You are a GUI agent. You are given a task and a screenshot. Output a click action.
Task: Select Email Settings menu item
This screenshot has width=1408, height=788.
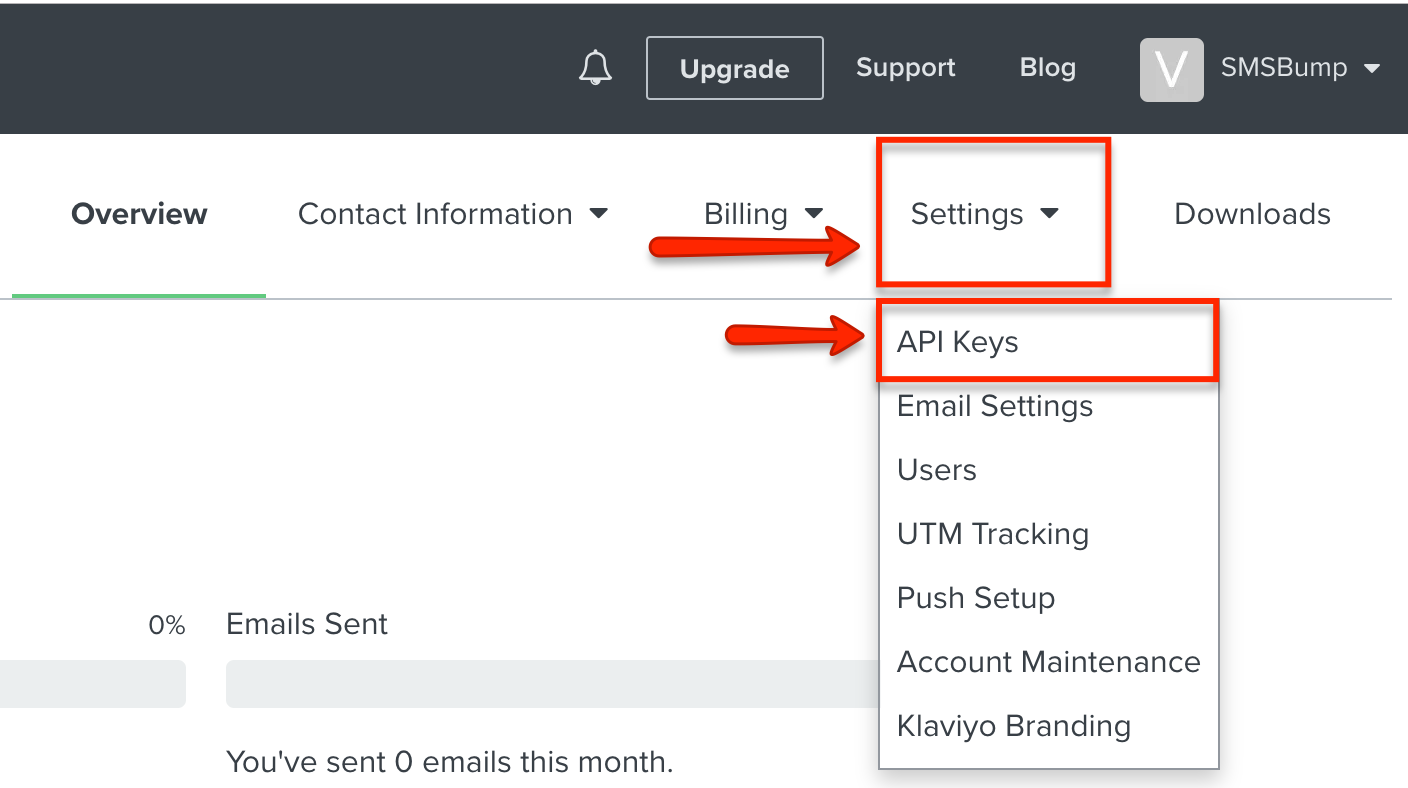point(1048,406)
